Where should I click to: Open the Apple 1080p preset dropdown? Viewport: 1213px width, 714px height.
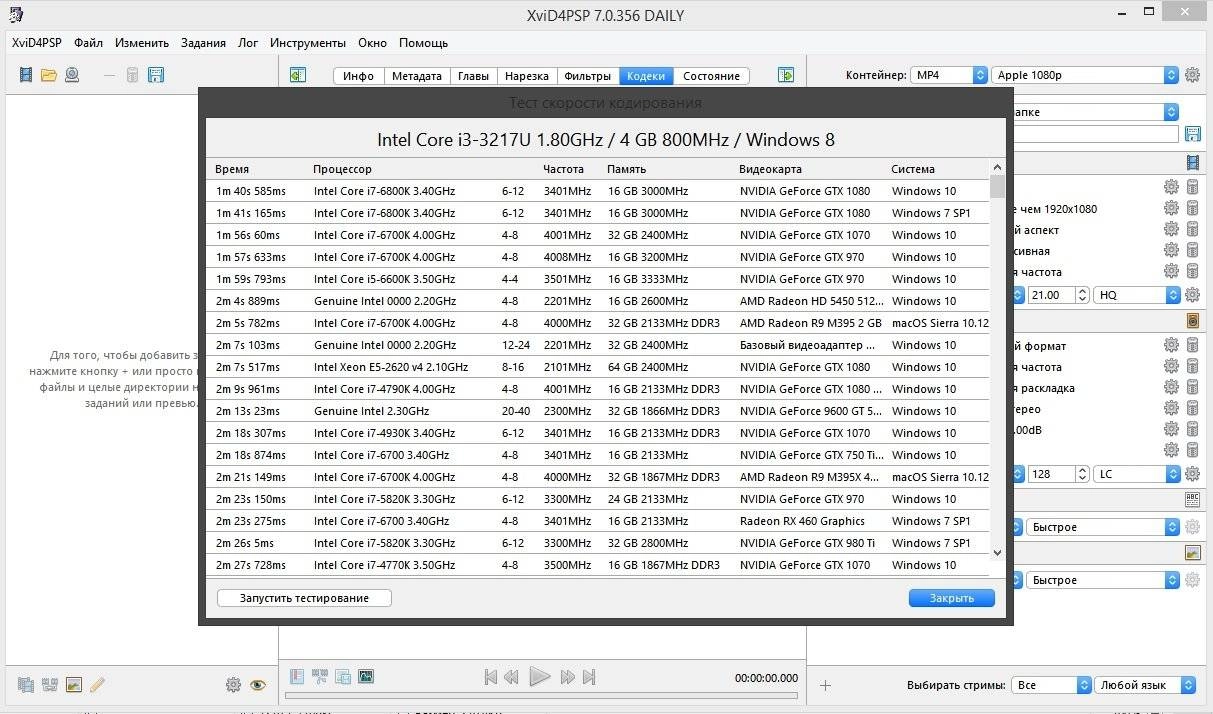(1086, 75)
